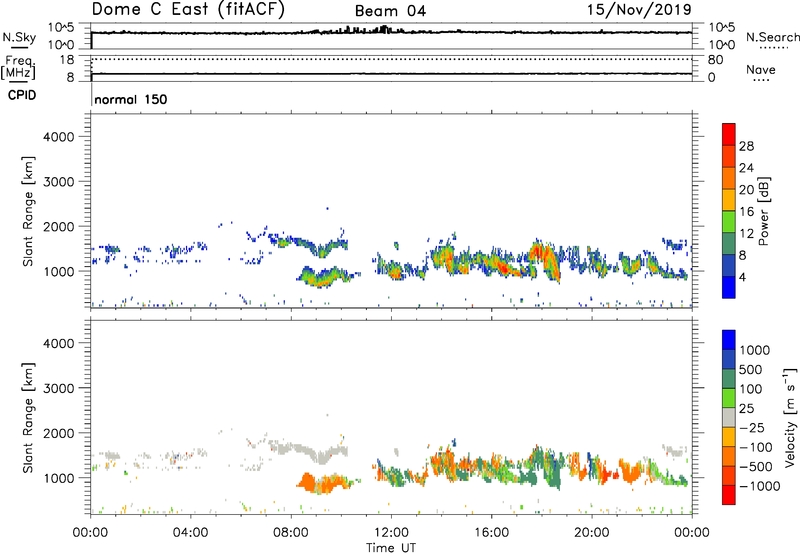The width and height of the screenshot is (800, 554).
Task: Click the 25 label on Velocity colorbar
Action: (x=746, y=409)
